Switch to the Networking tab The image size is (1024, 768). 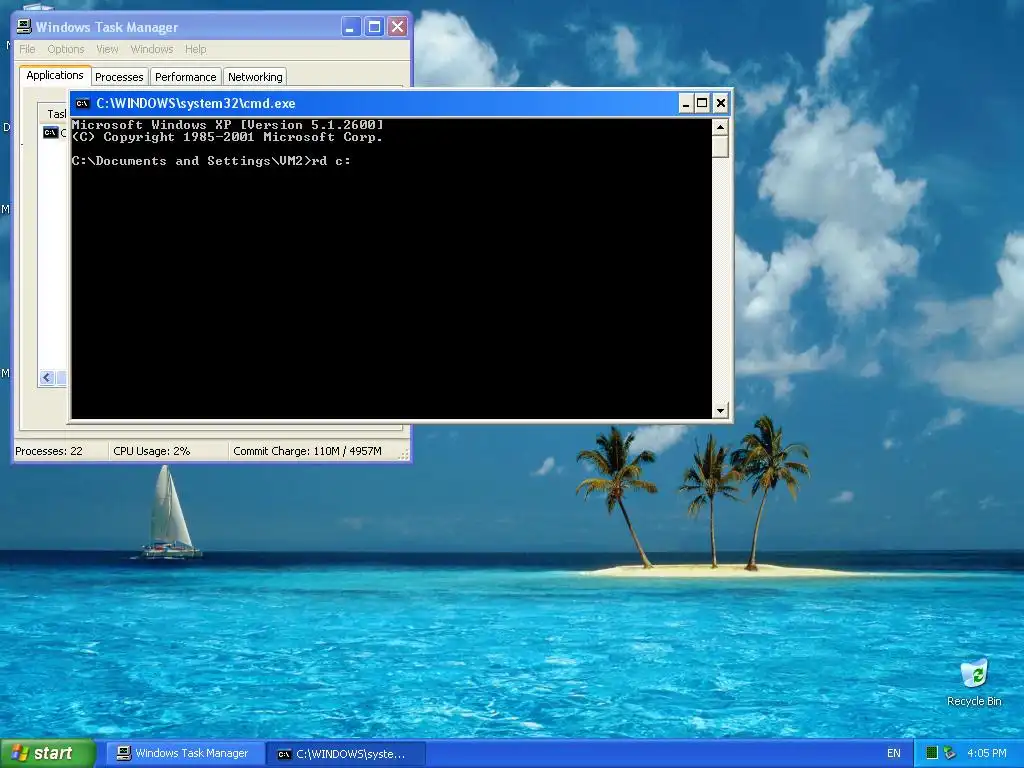click(x=255, y=77)
